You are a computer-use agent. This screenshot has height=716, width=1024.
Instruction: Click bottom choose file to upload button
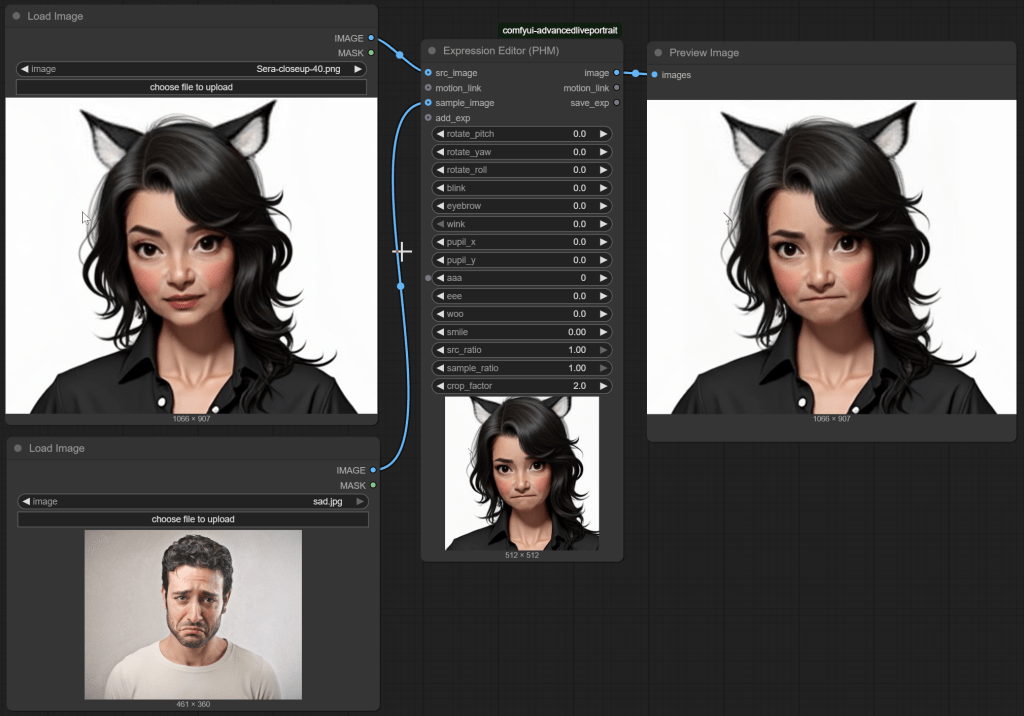tap(192, 520)
